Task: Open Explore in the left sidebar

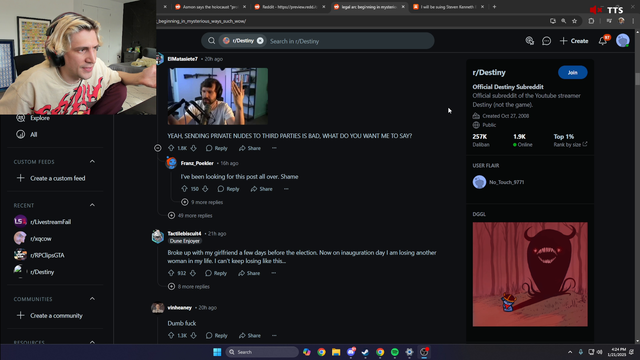Action: point(40,118)
